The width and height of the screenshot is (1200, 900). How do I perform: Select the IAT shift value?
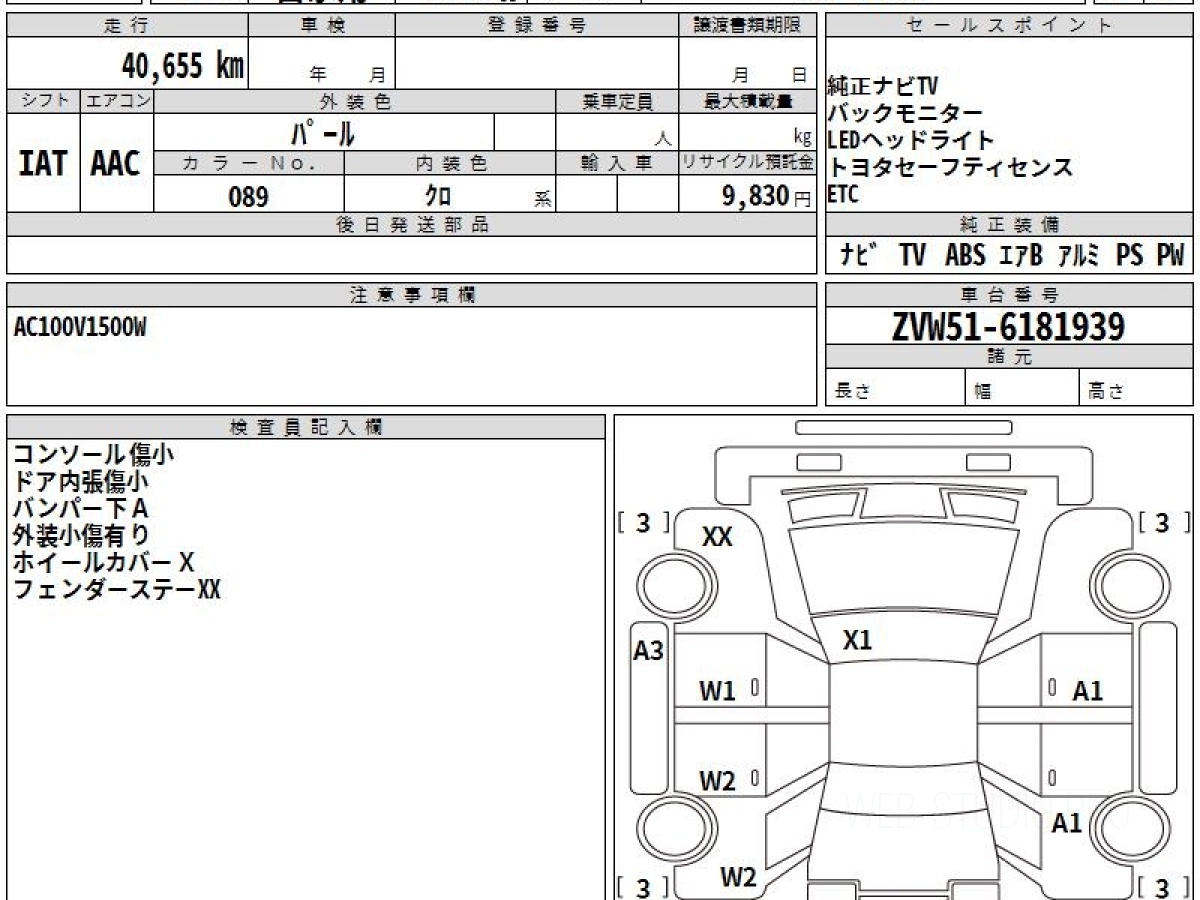coord(43,164)
